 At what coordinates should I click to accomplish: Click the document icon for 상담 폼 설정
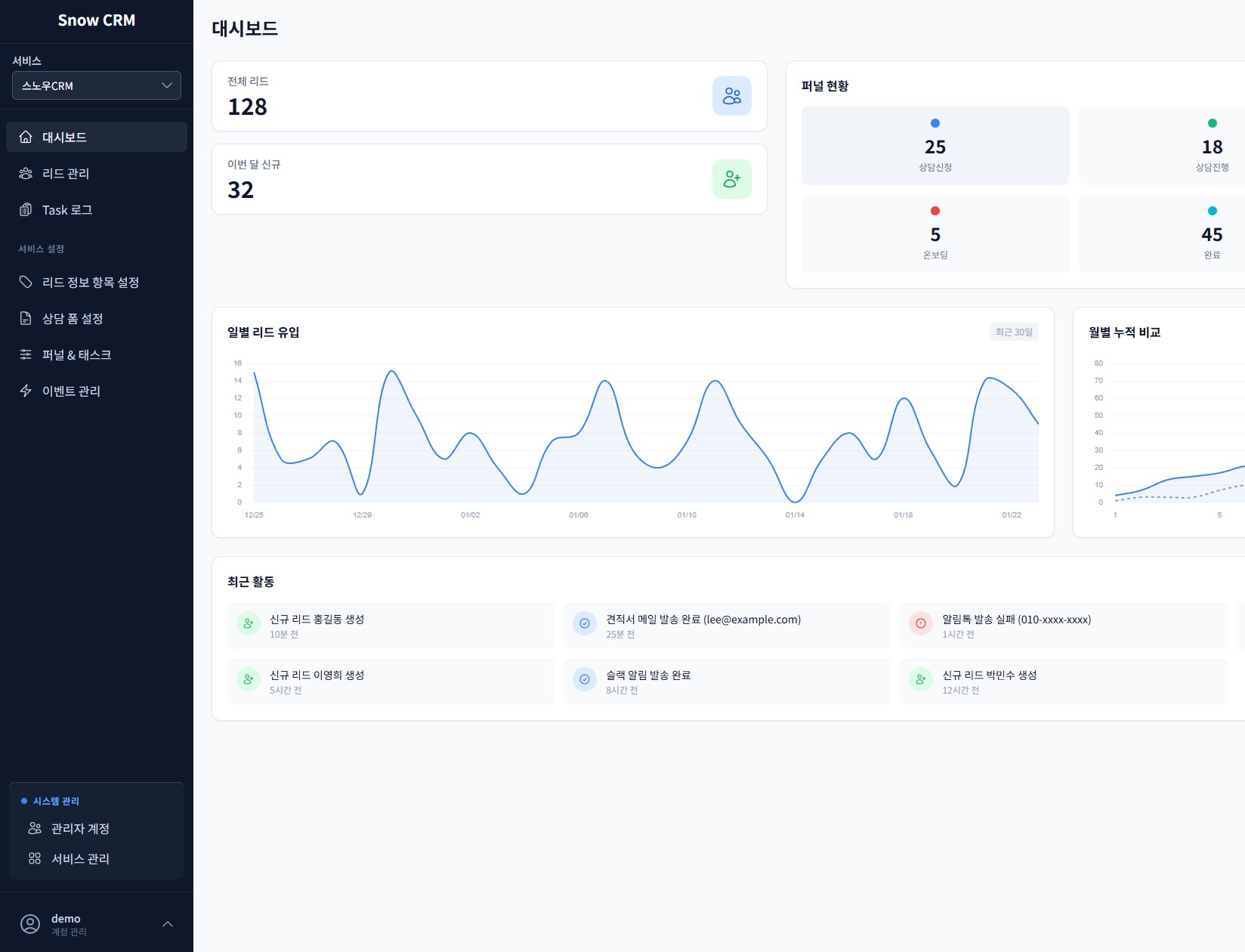click(x=26, y=318)
